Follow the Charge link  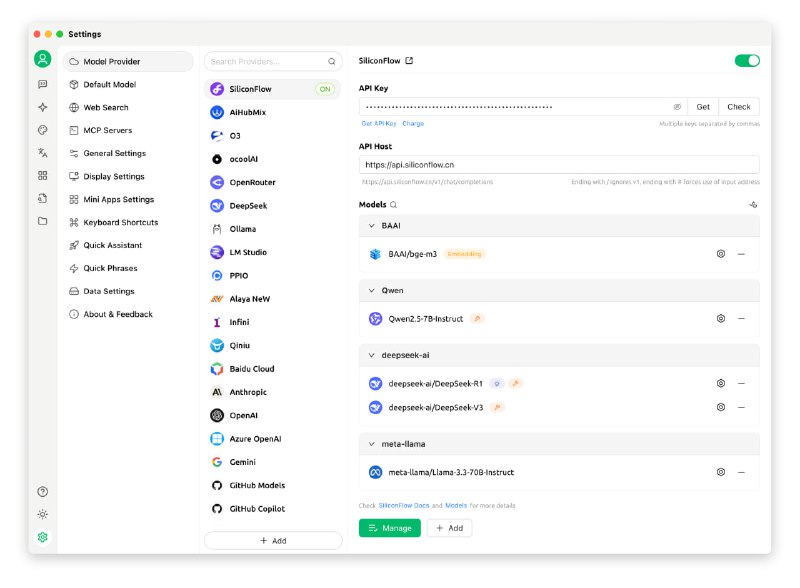pyautogui.click(x=413, y=124)
